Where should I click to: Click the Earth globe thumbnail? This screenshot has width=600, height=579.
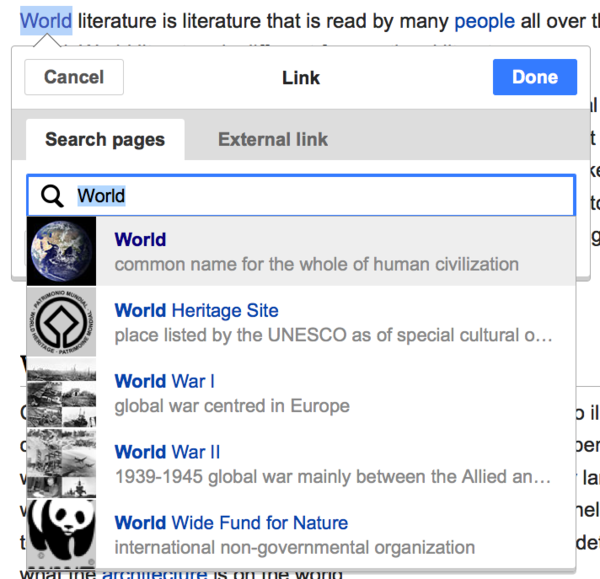coord(62,251)
